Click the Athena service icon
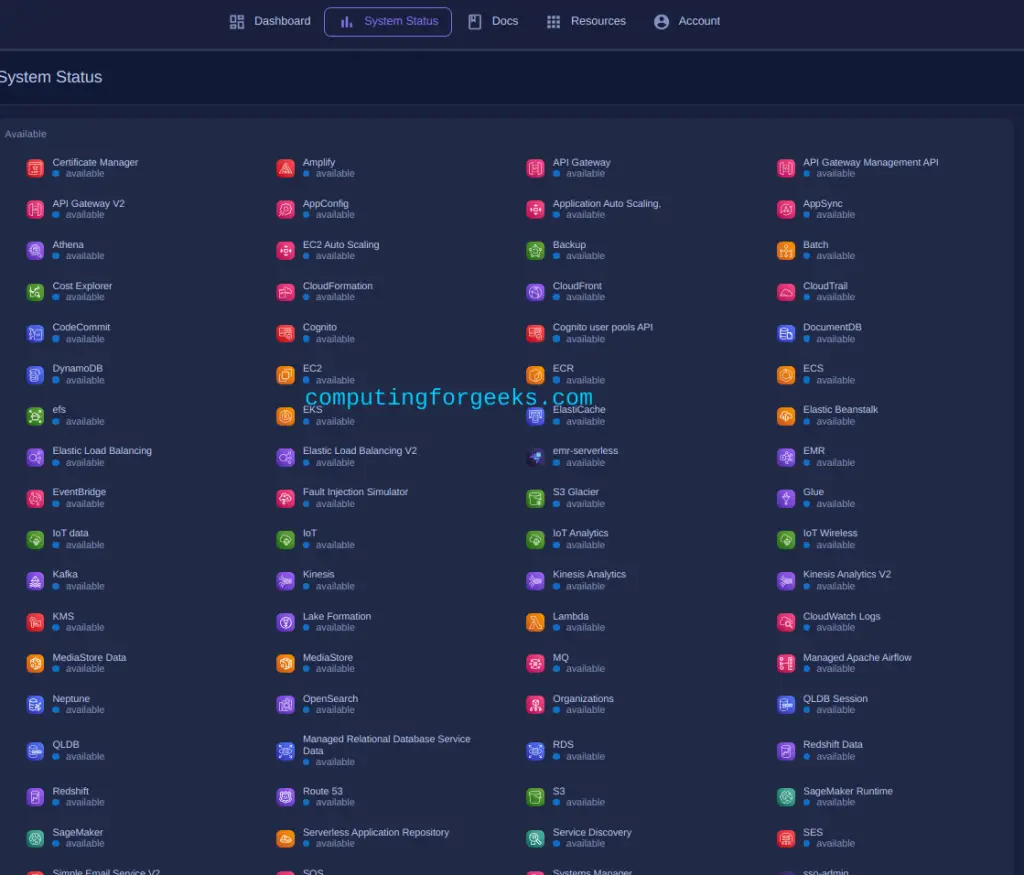1024x875 pixels. coord(35,251)
